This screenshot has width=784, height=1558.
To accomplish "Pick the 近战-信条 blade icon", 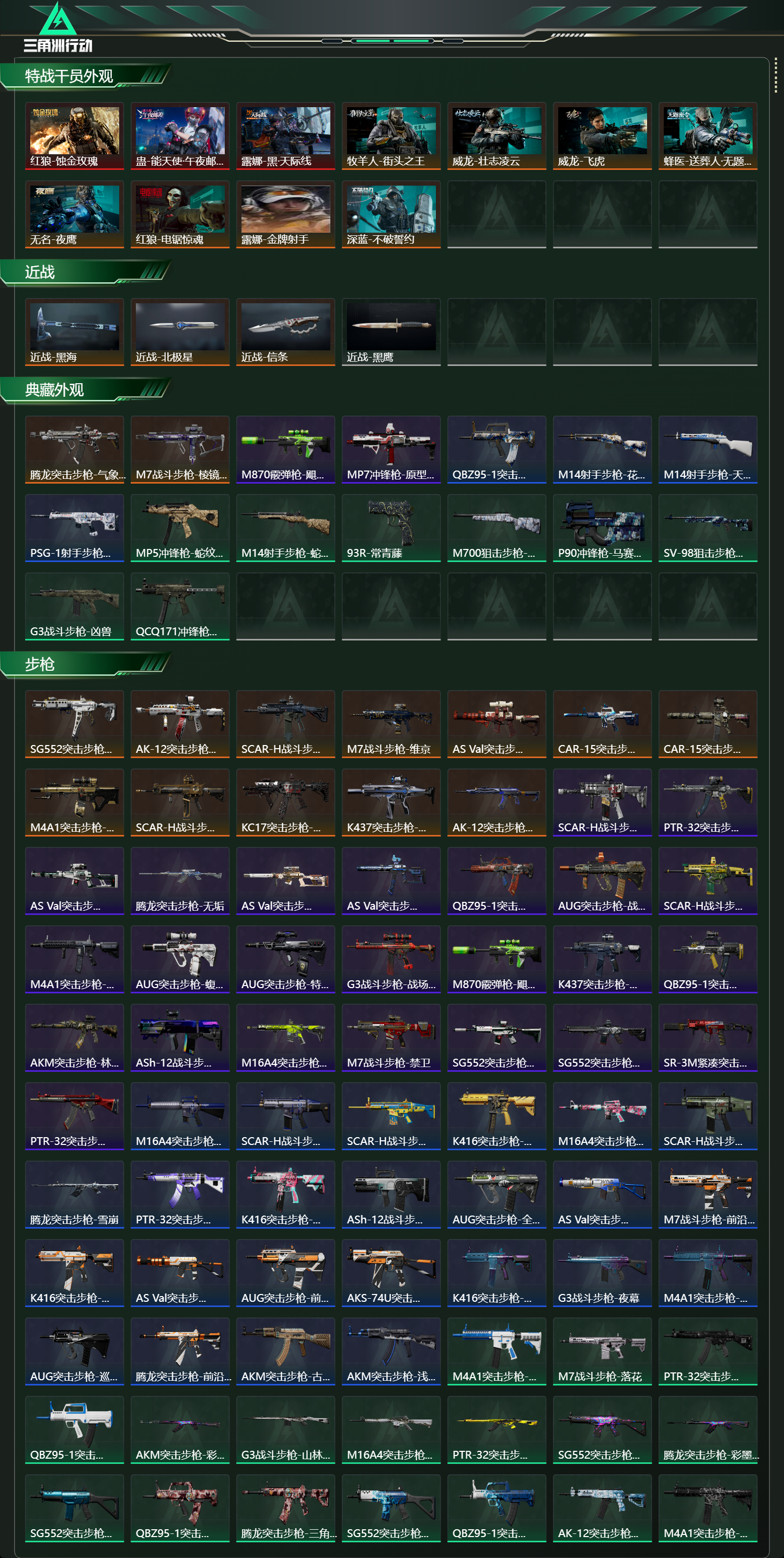I will [x=285, y=332].
